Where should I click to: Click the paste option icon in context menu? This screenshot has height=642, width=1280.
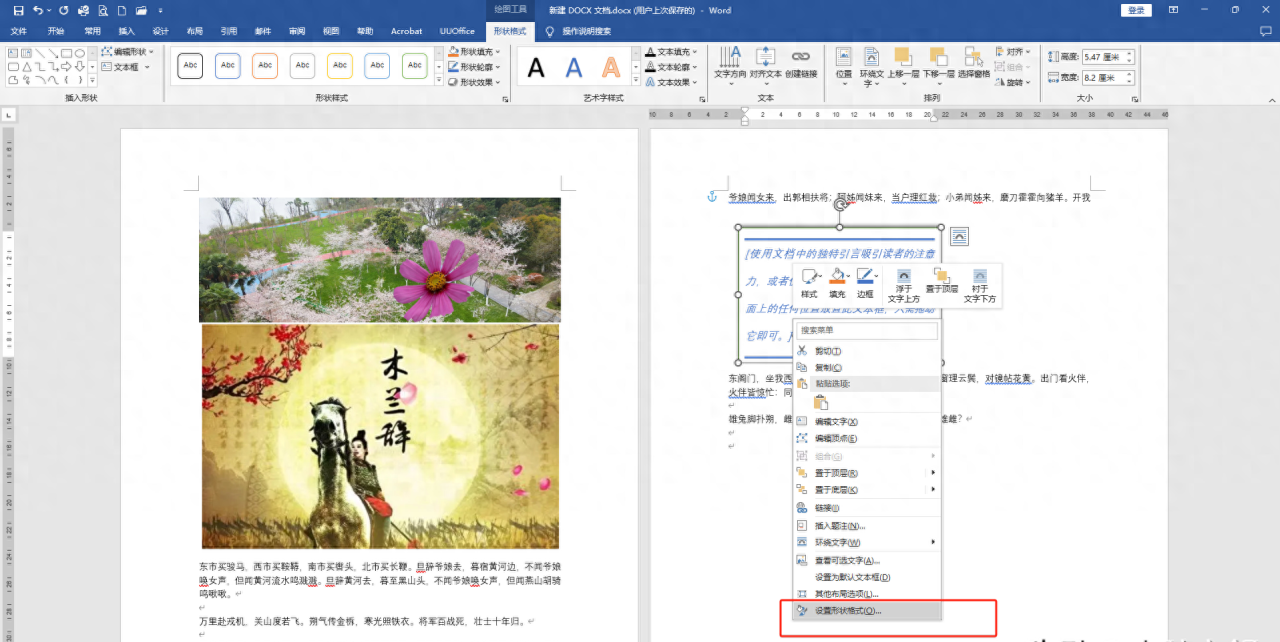pos(821,402)
